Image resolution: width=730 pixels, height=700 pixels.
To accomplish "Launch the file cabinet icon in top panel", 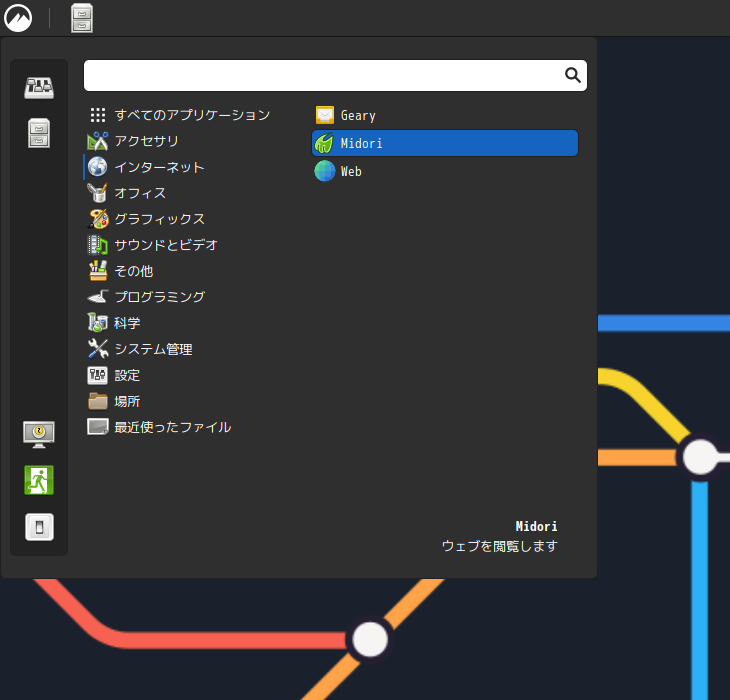I will coord(82,18).
